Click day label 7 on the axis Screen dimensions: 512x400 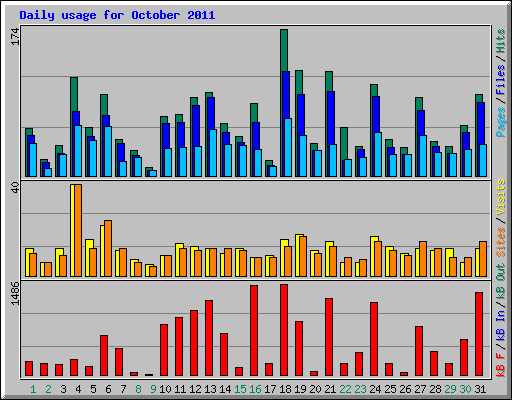(123, 389)
